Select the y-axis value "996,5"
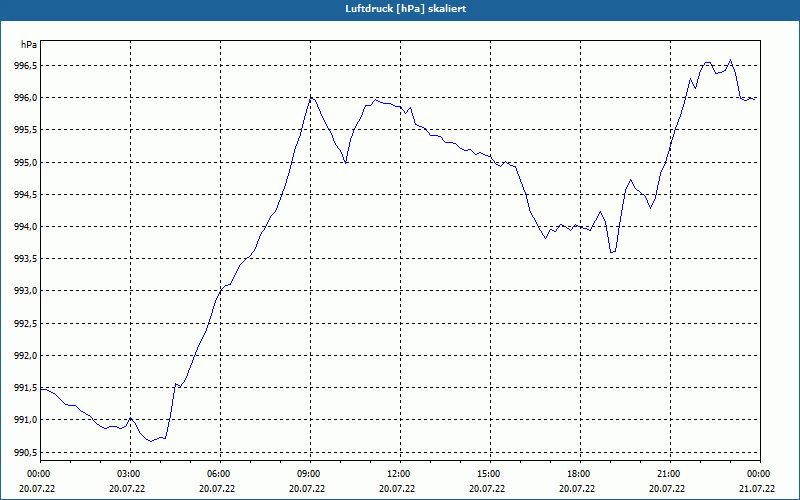Image resolution: width=800 pixels, height=500 pixels. (26, 65)
